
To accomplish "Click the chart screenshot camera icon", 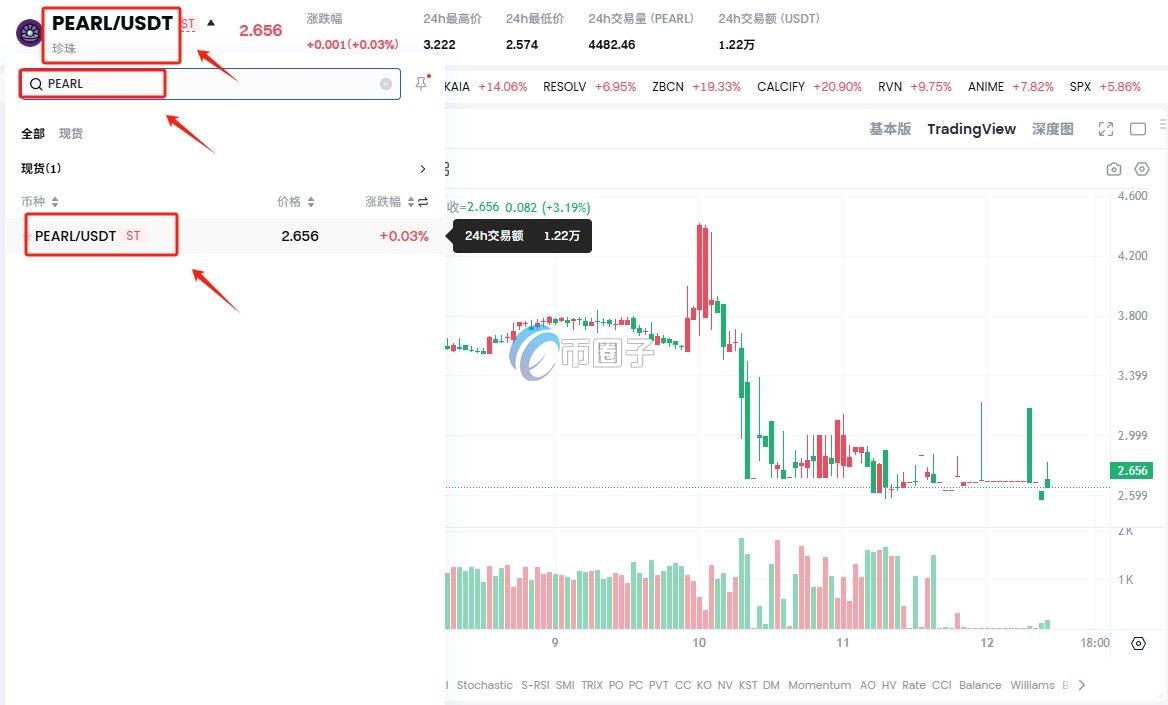I will 1114,169.
